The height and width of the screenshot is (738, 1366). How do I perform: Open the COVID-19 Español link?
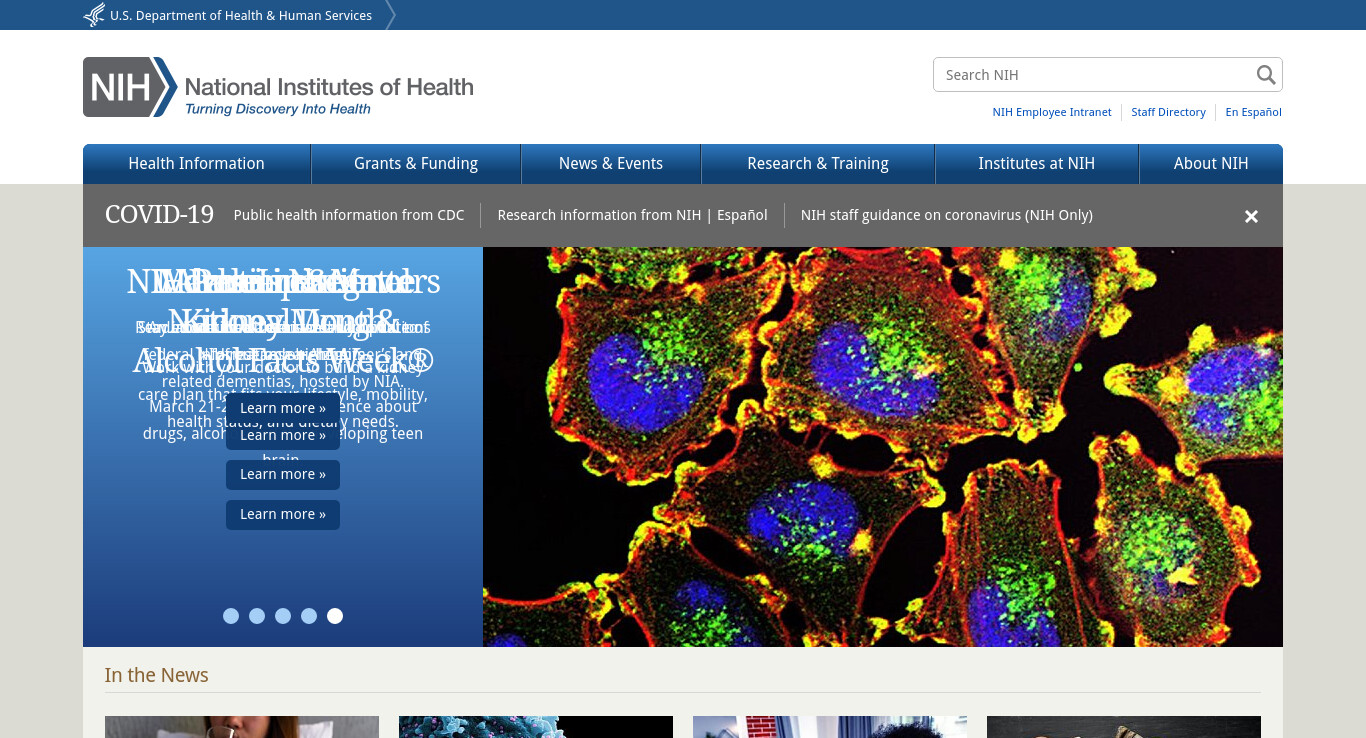[742, 215]
